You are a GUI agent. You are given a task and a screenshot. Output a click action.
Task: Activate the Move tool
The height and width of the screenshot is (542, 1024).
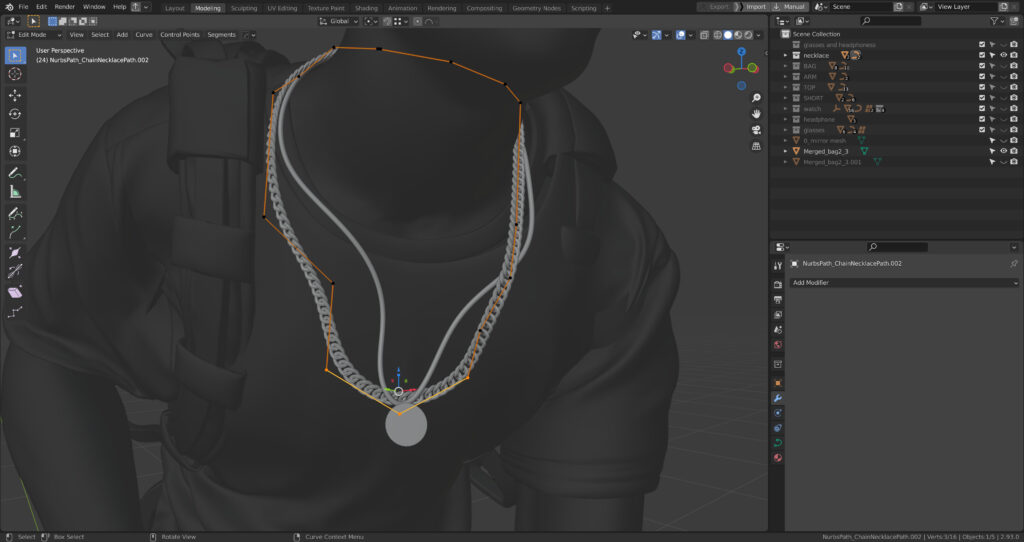pyautogui.click(x=15, y=95)
